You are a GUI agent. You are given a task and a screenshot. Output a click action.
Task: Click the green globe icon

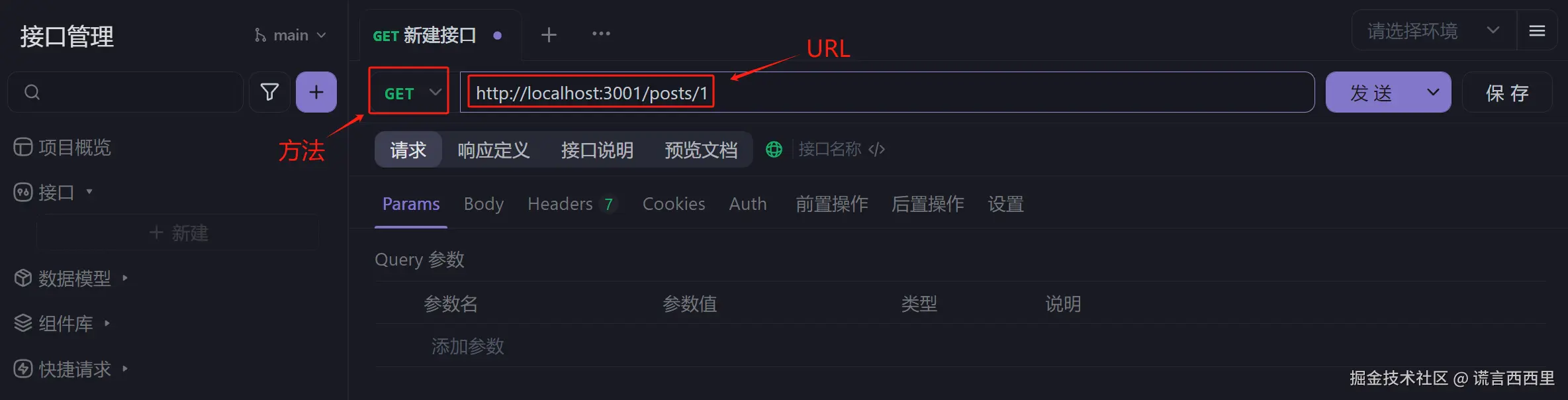774,150
